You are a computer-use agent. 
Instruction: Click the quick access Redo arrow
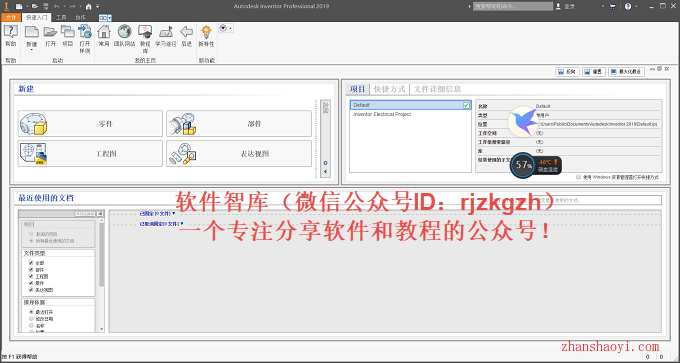pos(72,6)
